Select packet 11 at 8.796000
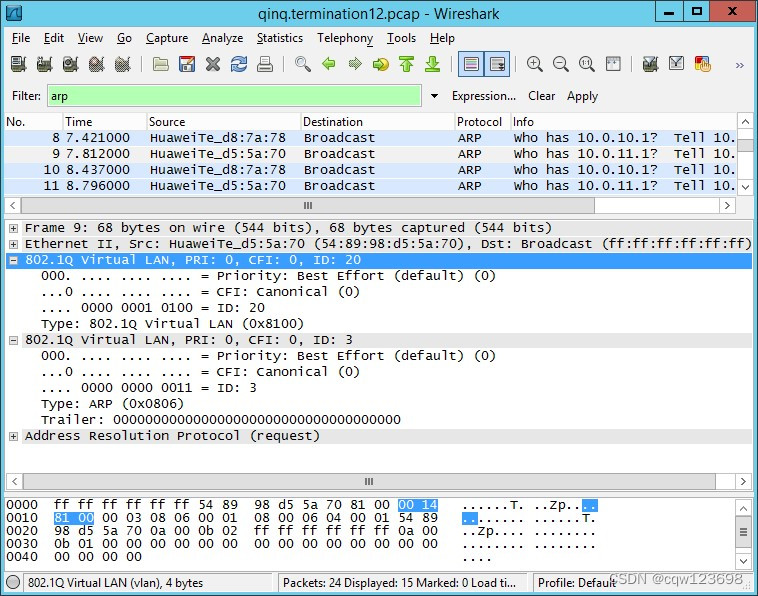The image size is (758, 596). (370, 186)
